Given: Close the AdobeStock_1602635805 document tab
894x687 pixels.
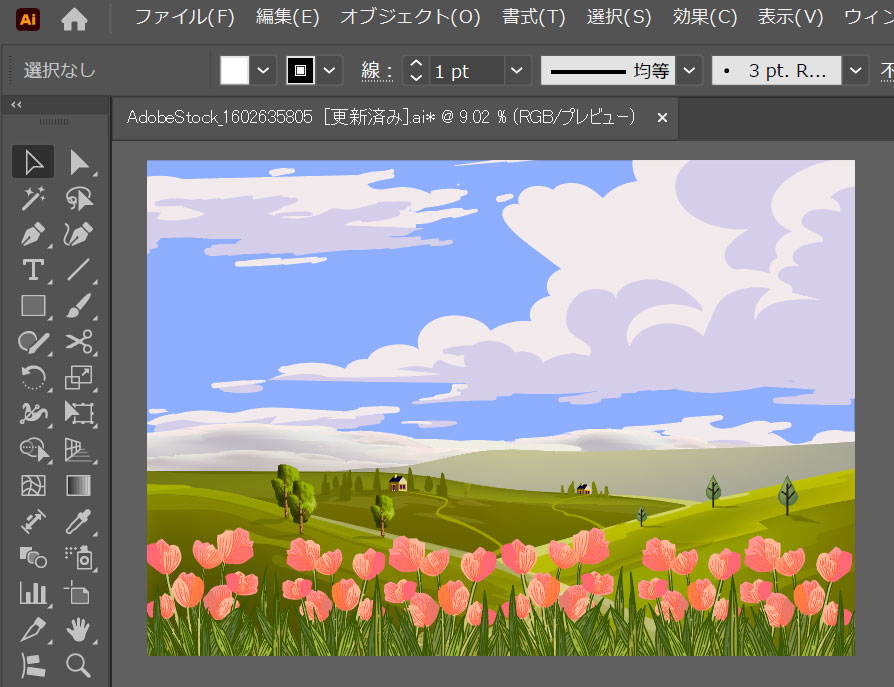Looking at the screenshot, I should click(x=661, y=117).
